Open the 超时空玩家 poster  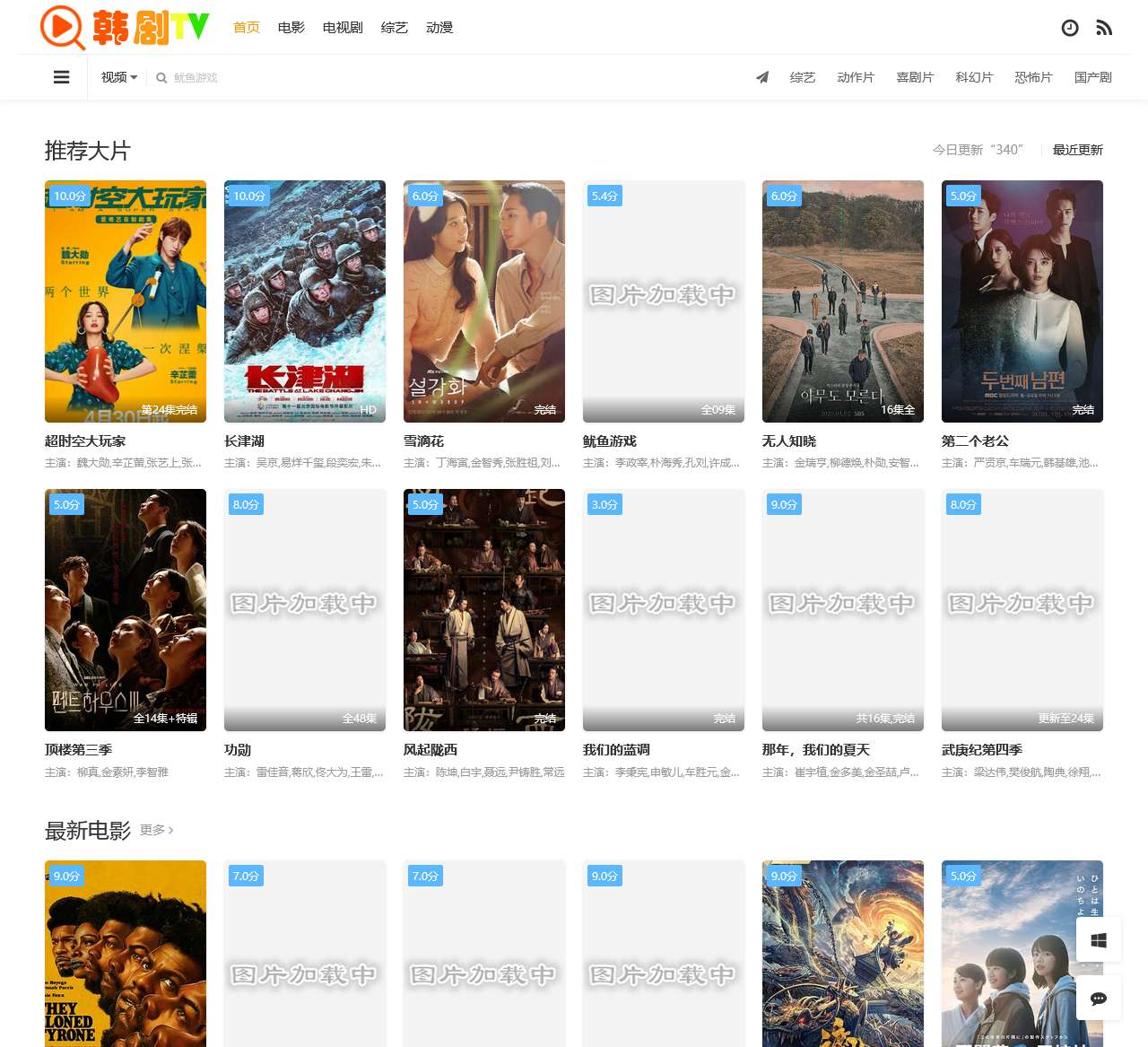pos(126,301)
